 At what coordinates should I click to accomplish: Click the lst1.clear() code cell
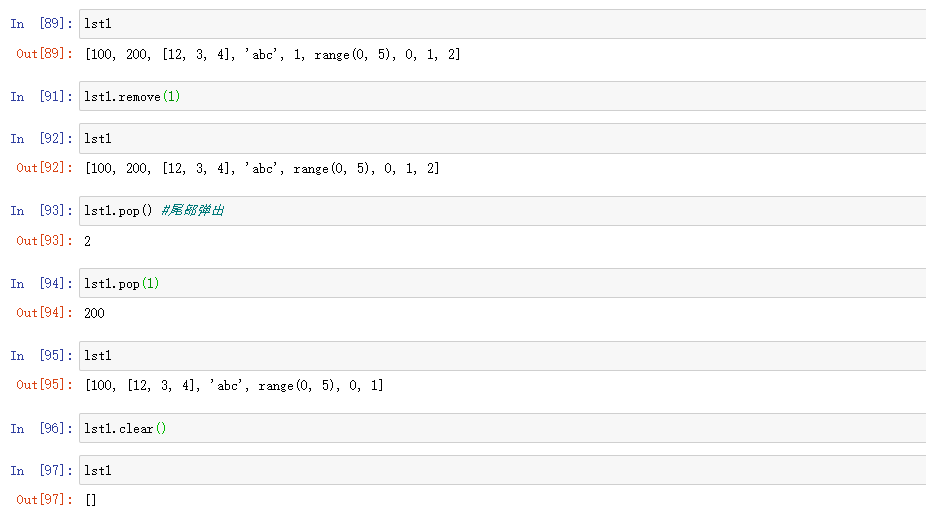tap(500, 428)
